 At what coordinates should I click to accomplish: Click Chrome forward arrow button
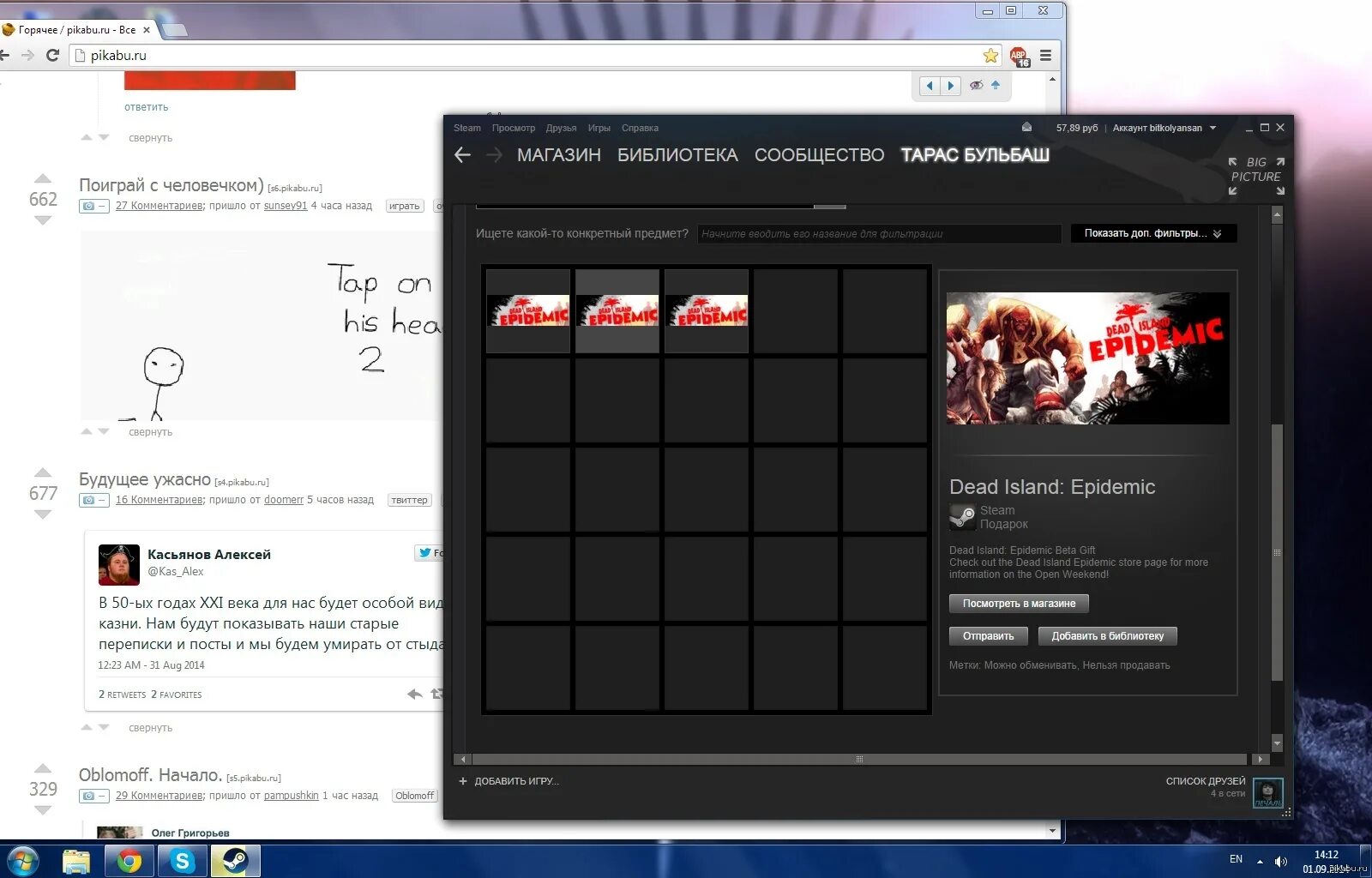point(27,55)
